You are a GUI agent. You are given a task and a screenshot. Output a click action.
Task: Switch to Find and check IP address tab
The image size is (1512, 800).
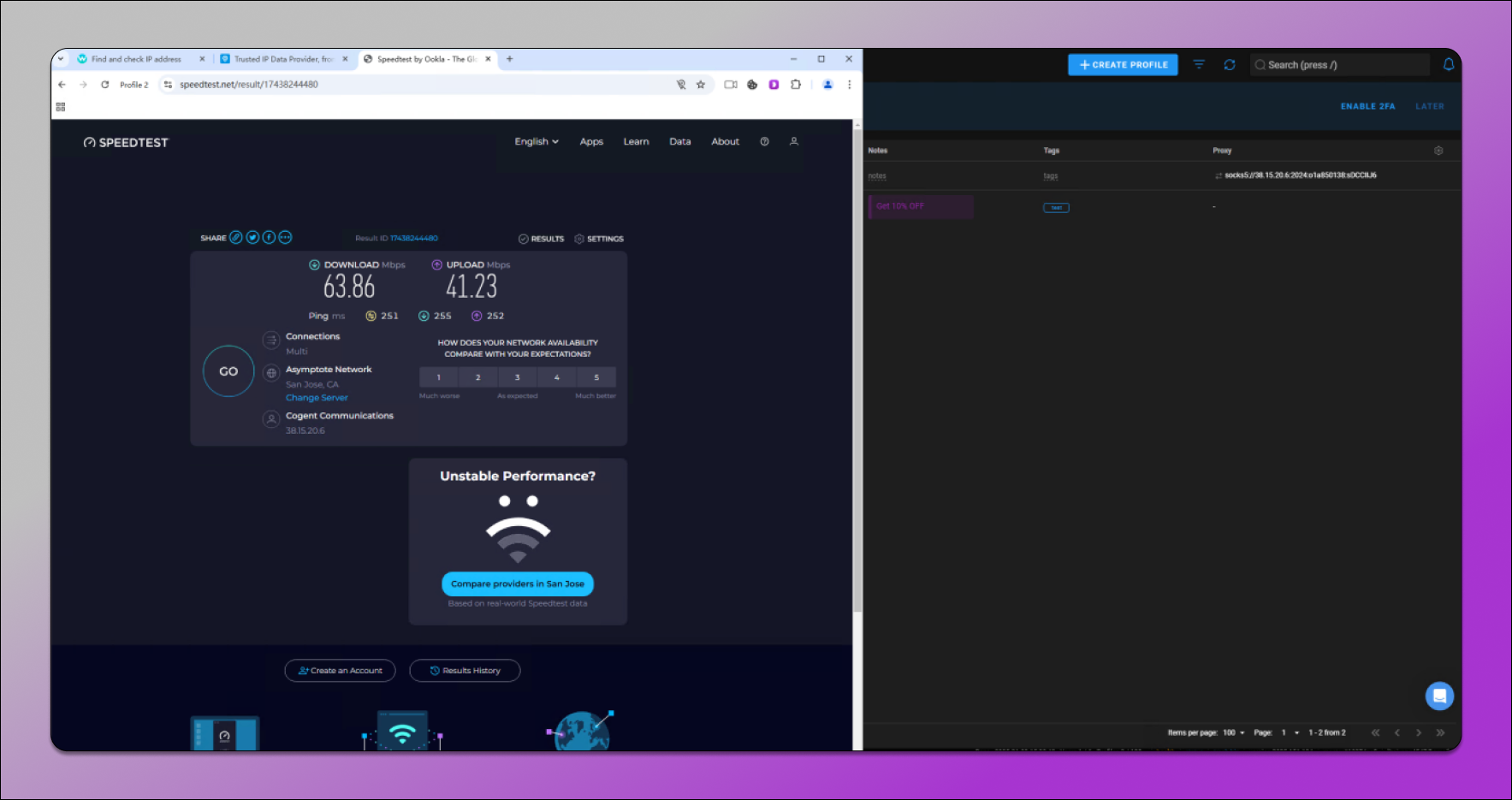click(137, 59)
